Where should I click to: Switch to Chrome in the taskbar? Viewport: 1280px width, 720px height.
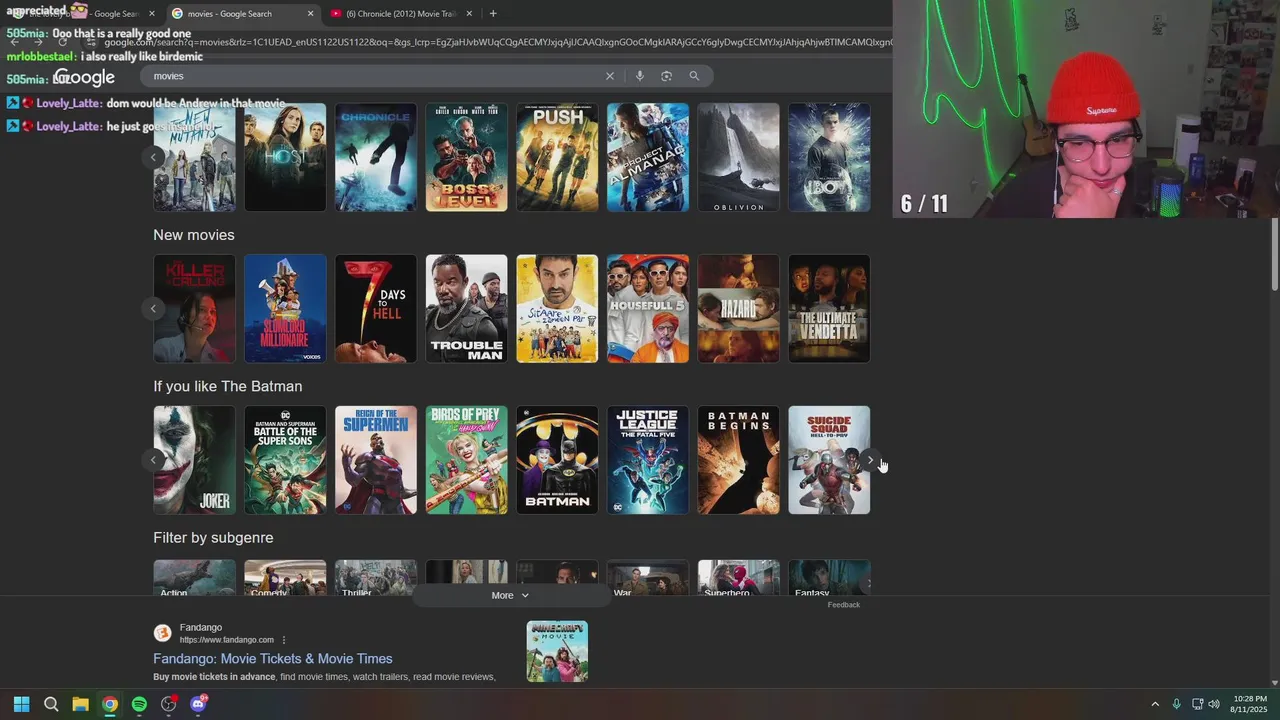(110, 704)
